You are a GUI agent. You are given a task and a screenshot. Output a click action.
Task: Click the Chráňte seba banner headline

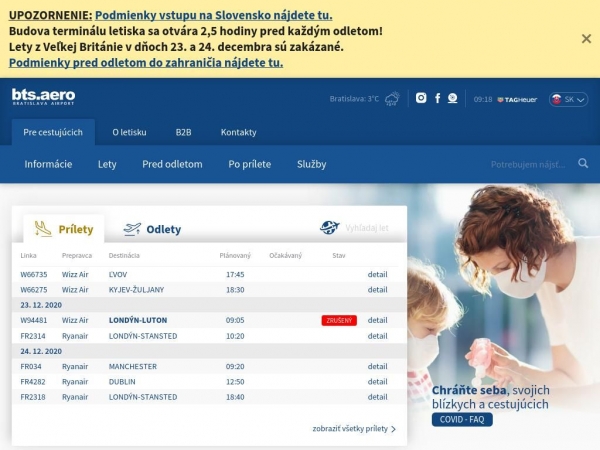click(x=491, y=397)
